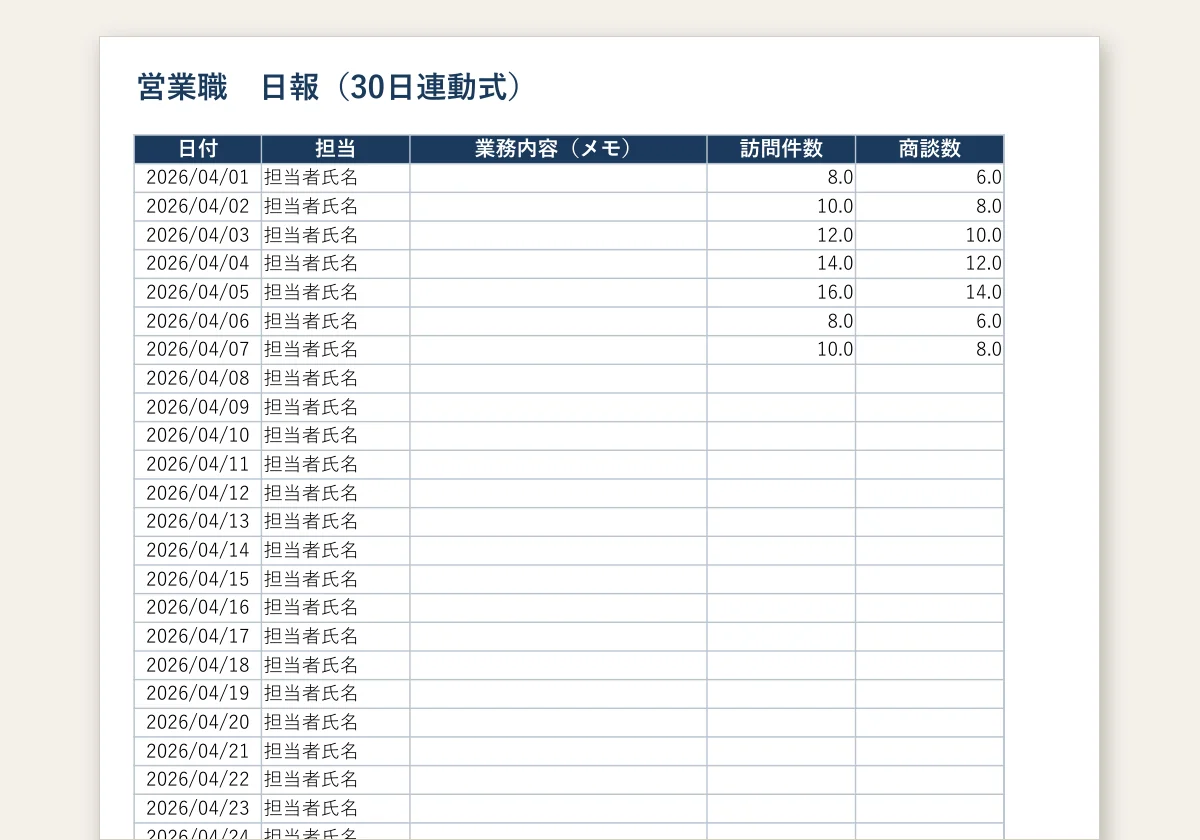The width and height of the screenshot is (1200, 840).
Task: Click 商談数 value 8.0 for 2026/04/07
Action: (930, 350)
